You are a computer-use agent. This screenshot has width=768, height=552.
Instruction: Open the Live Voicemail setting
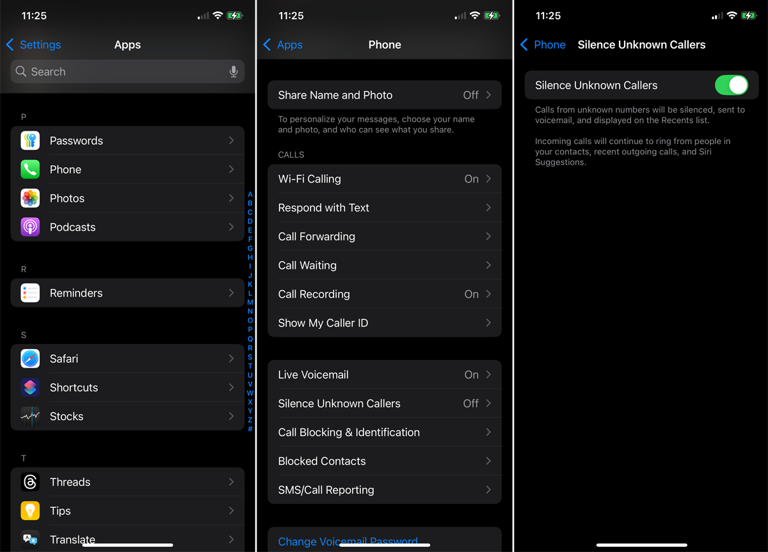tap(384, 375)
